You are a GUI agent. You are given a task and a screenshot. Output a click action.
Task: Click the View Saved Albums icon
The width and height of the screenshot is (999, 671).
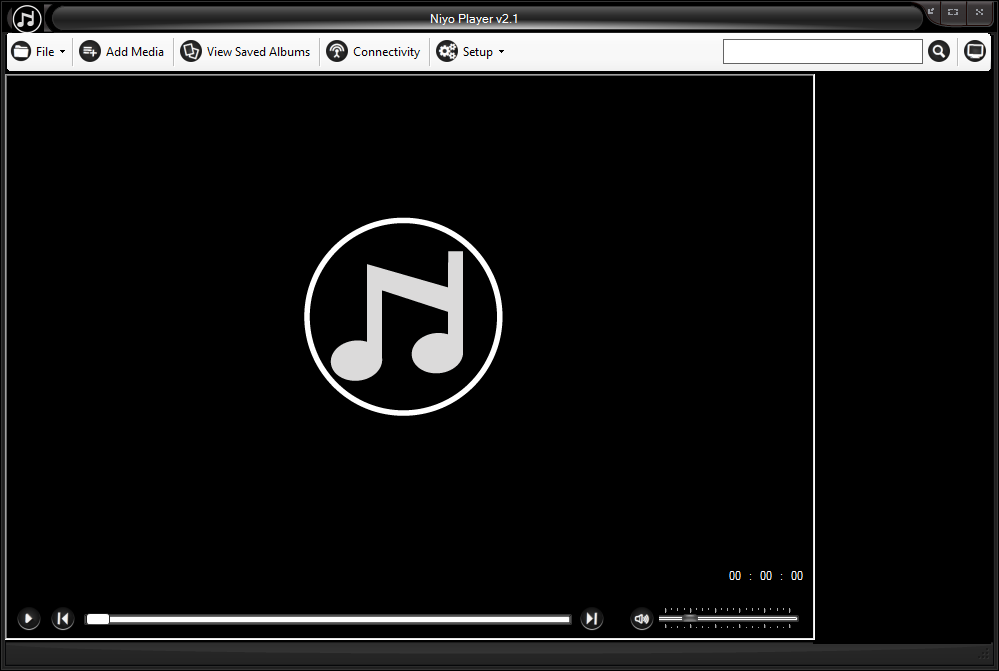pos(190,51)
